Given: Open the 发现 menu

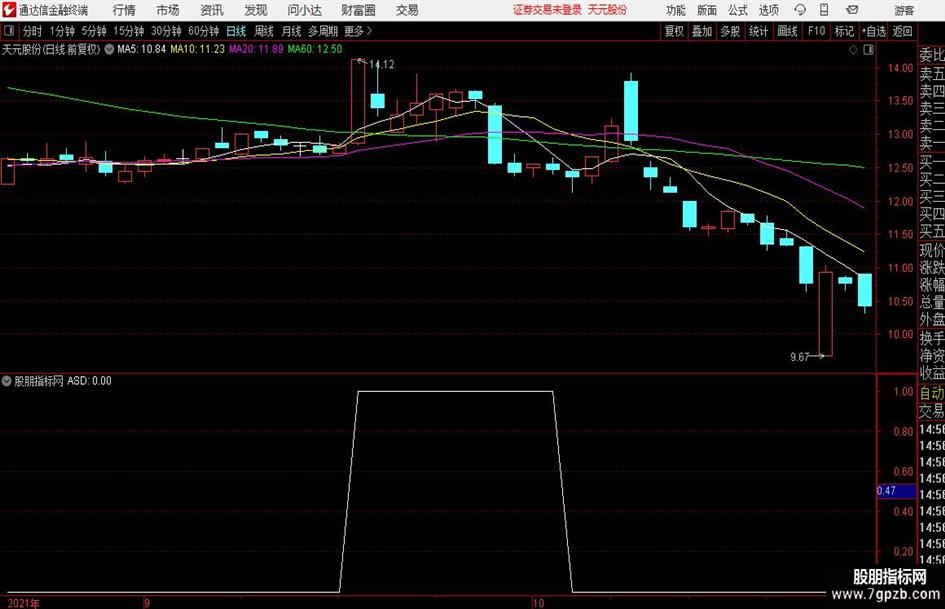Looking at the screenshot, I should [256, 10].
